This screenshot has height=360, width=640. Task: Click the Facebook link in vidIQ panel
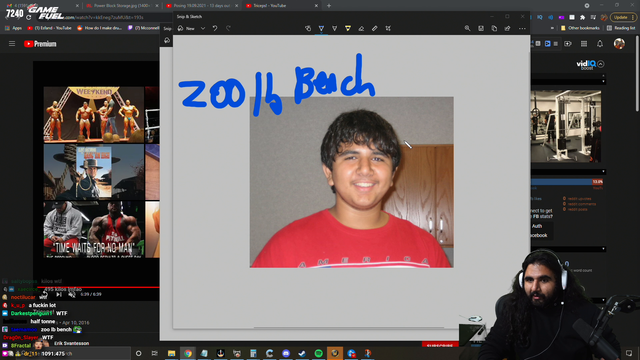[539, 236]
